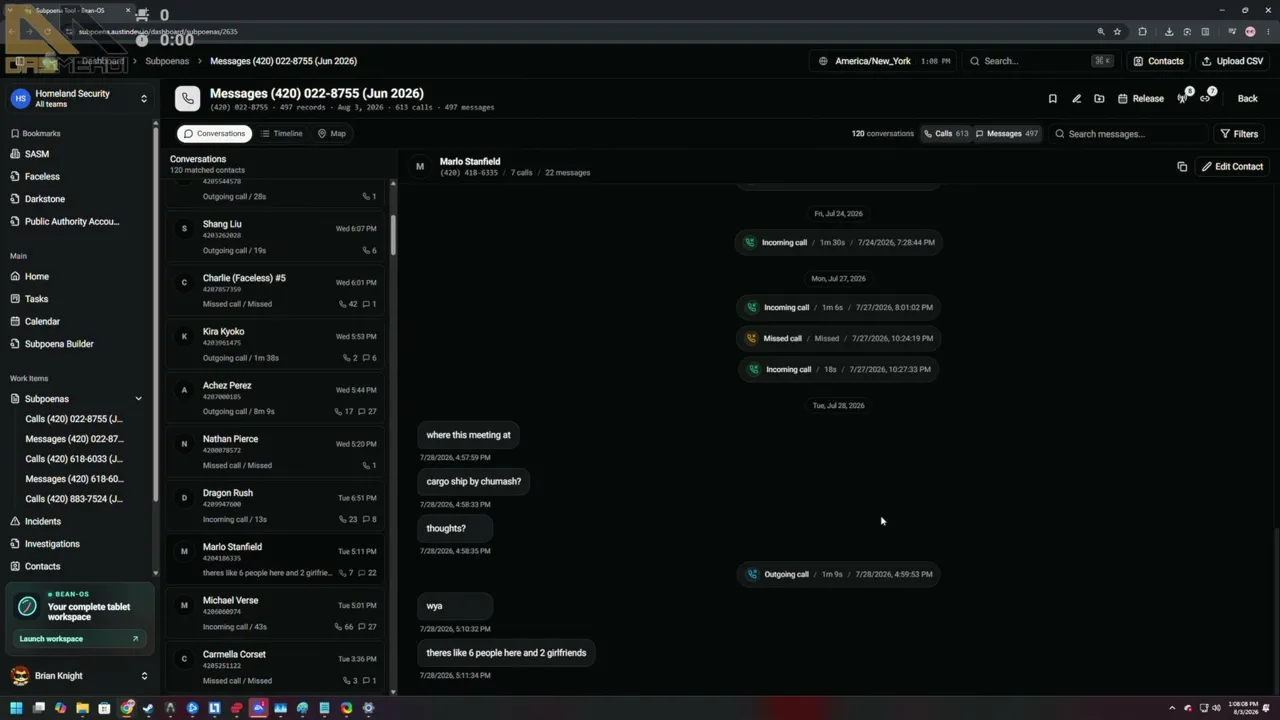Click the Edit Contact button

point(1232,166)
